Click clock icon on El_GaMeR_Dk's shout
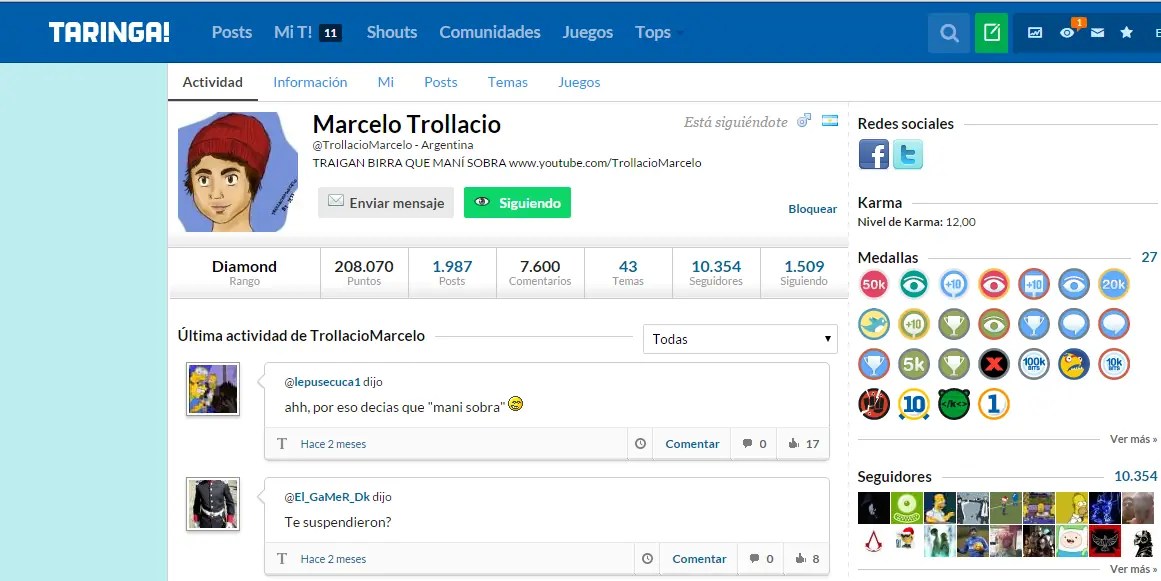 647,559
